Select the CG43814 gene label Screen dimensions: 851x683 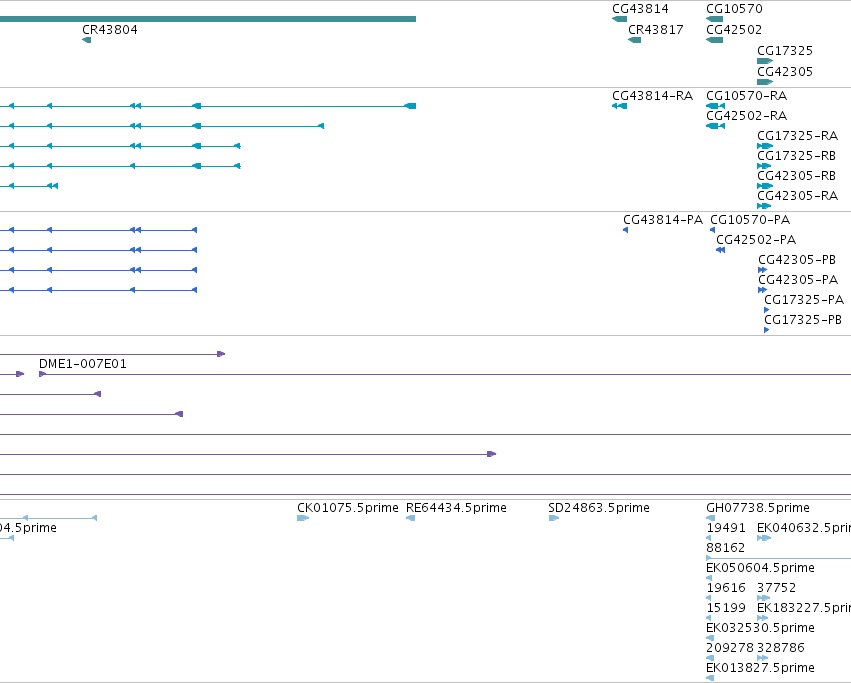pyautogui.click(x=640, y=9)
